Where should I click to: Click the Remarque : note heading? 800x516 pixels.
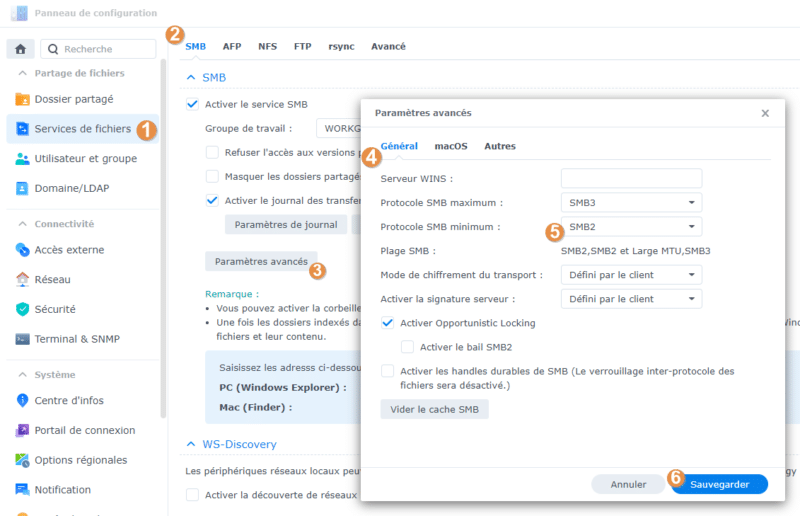pyautogui.click(x=232, y=294)
